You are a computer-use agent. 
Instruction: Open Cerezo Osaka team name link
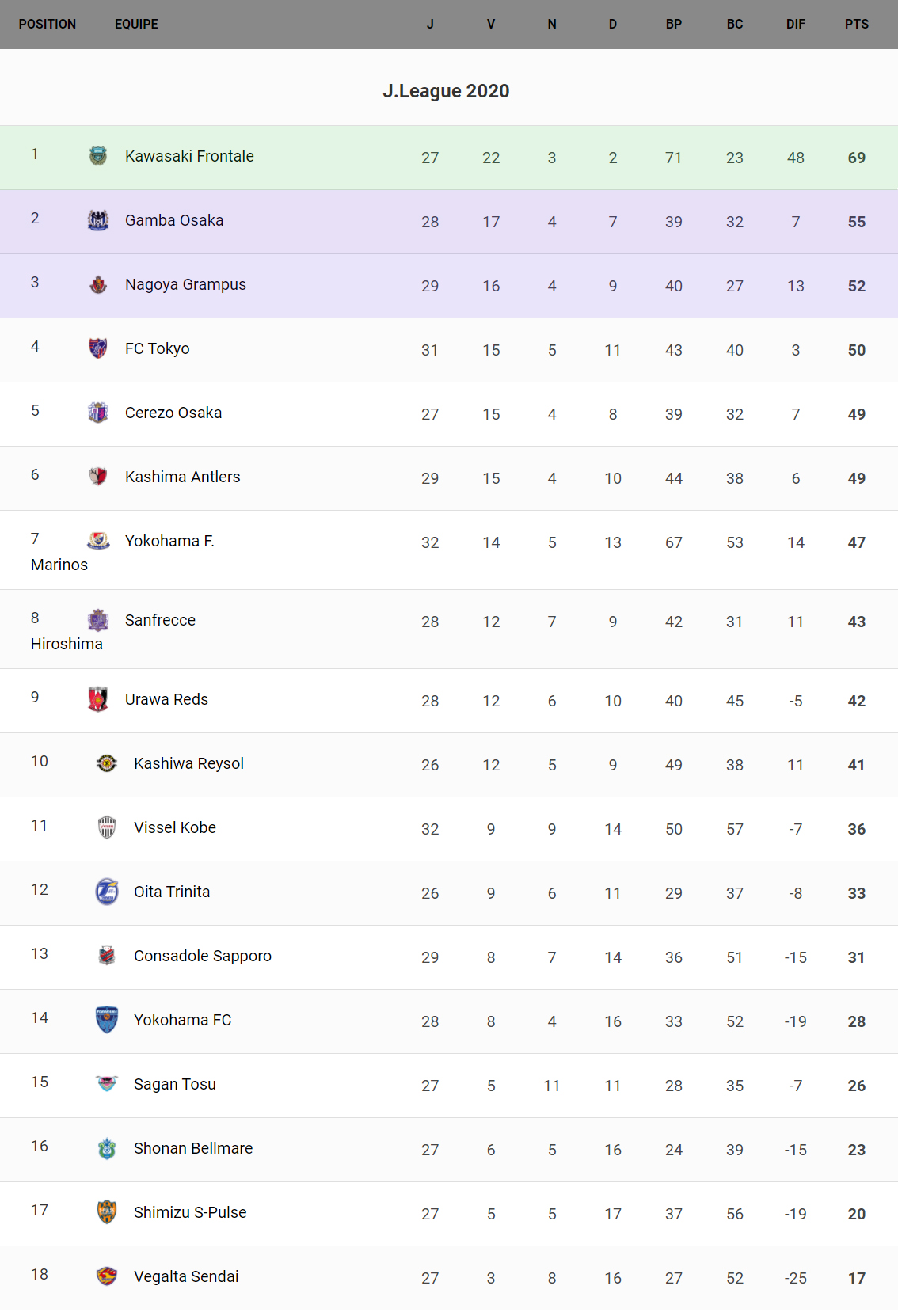[173, 413]
